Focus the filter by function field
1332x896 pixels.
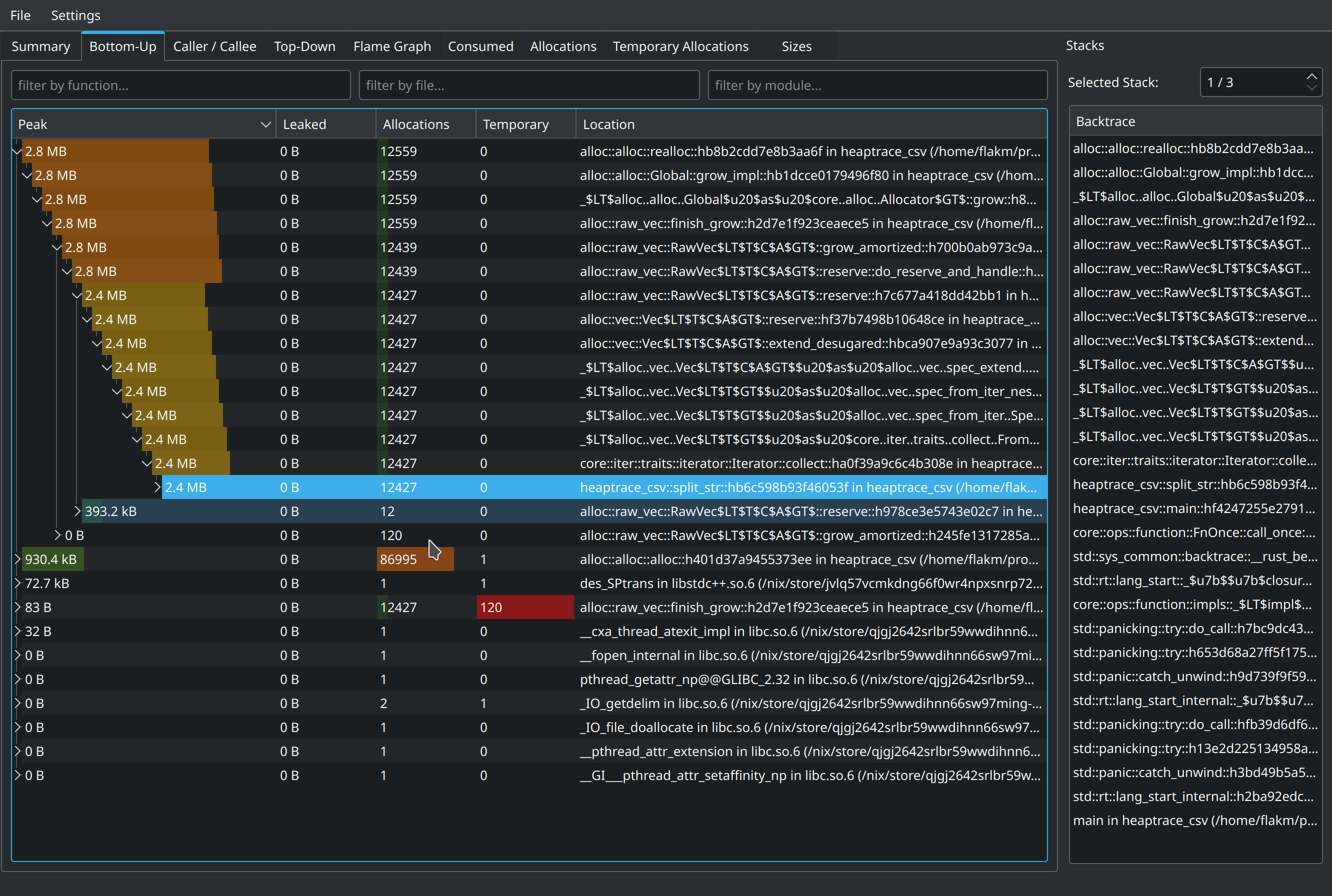(180, 85)
